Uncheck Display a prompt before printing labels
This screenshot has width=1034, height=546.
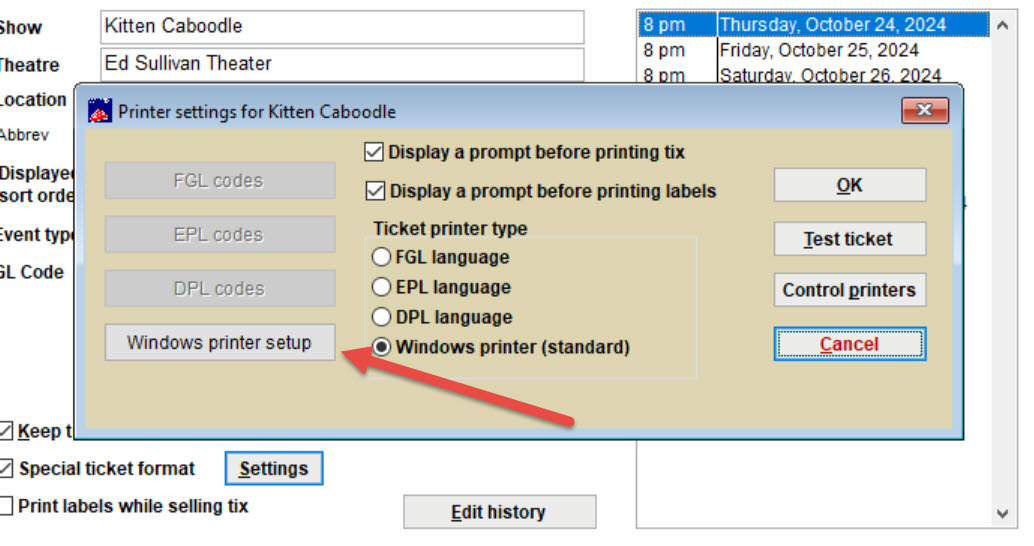pos(375,191)
